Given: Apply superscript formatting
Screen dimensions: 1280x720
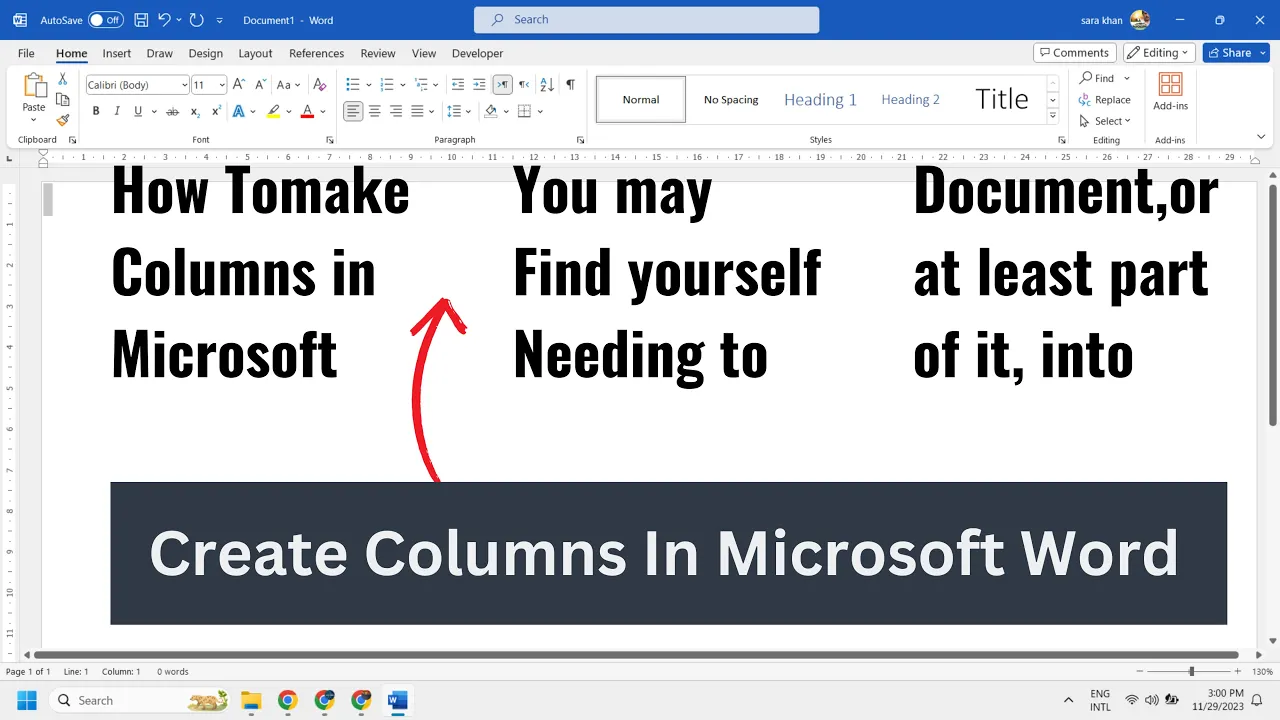Looking at the screenshot, I should (216, 111).
